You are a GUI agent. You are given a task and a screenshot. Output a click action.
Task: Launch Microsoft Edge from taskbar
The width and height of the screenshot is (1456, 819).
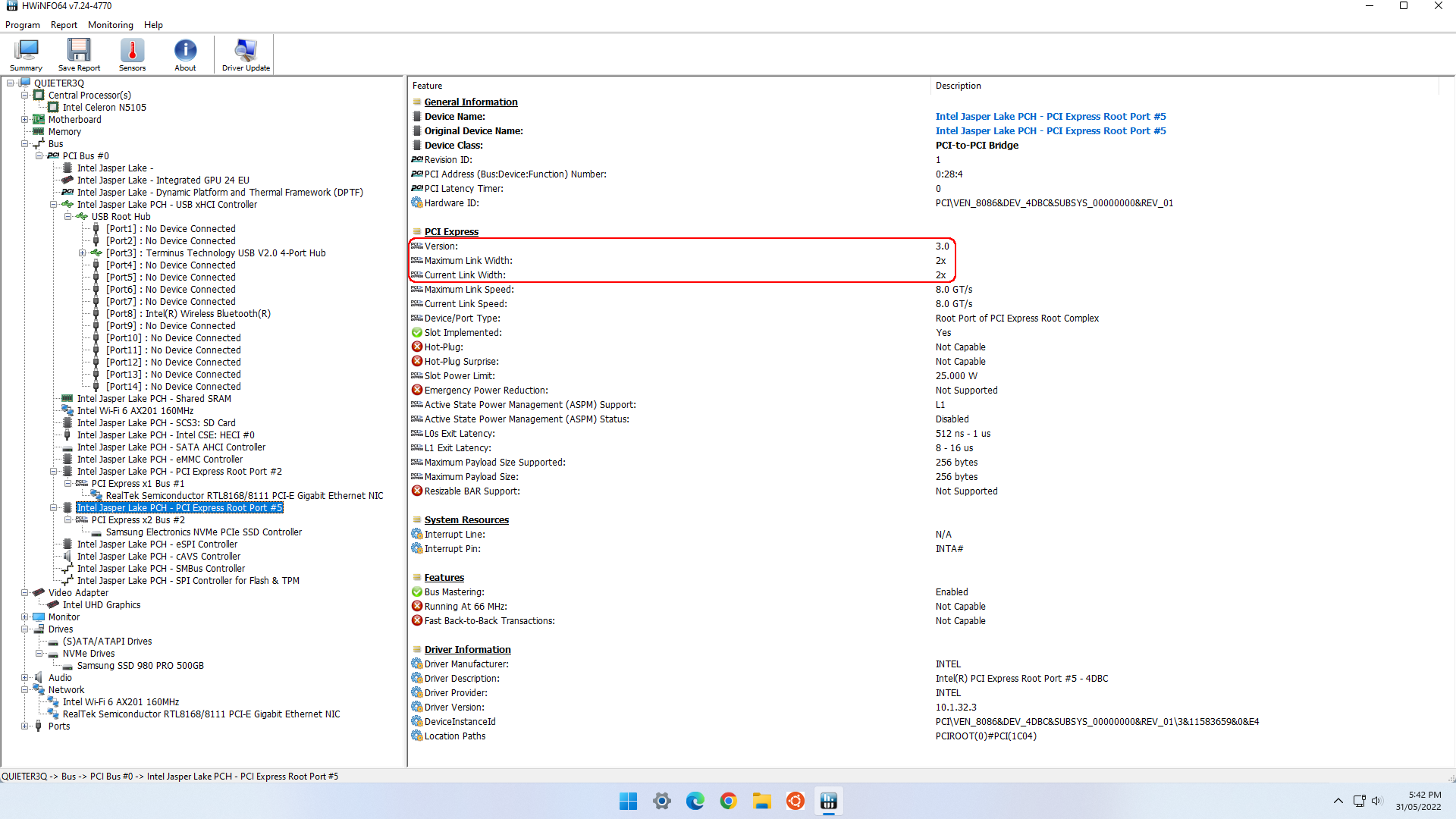click(695, 802)
